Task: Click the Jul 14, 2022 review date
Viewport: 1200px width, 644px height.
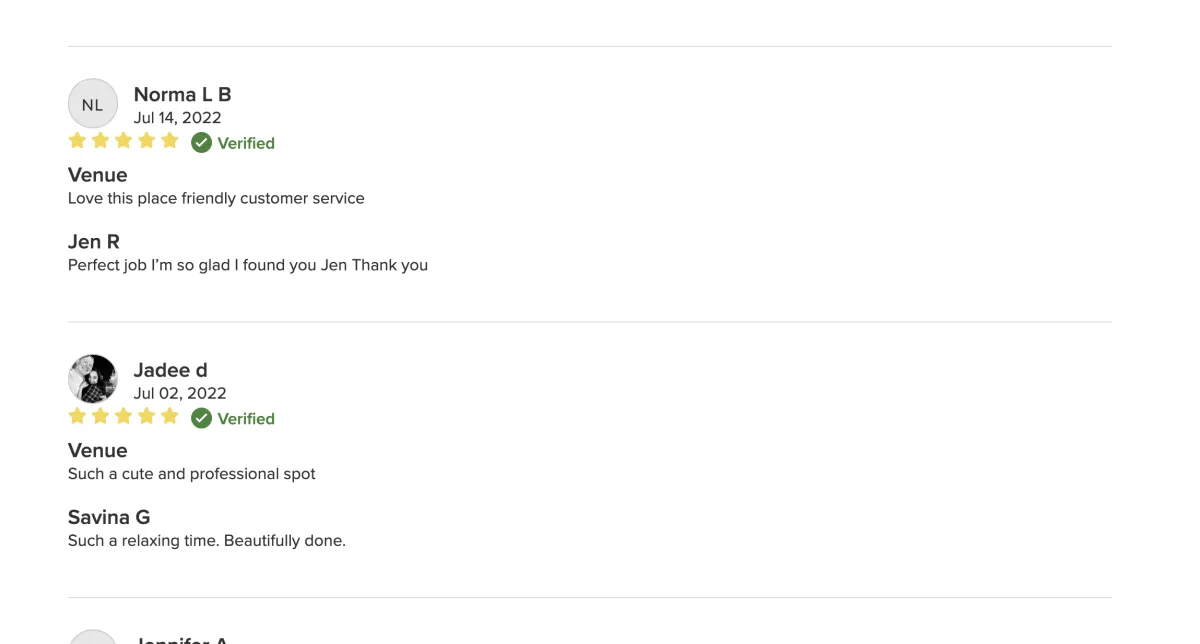Action: click(177, 118)
